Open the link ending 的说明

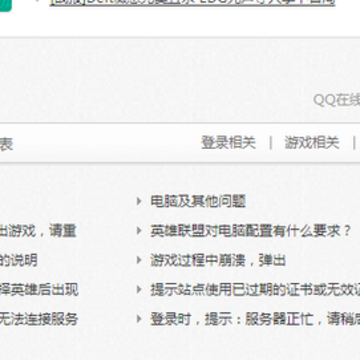coord(19,260)
